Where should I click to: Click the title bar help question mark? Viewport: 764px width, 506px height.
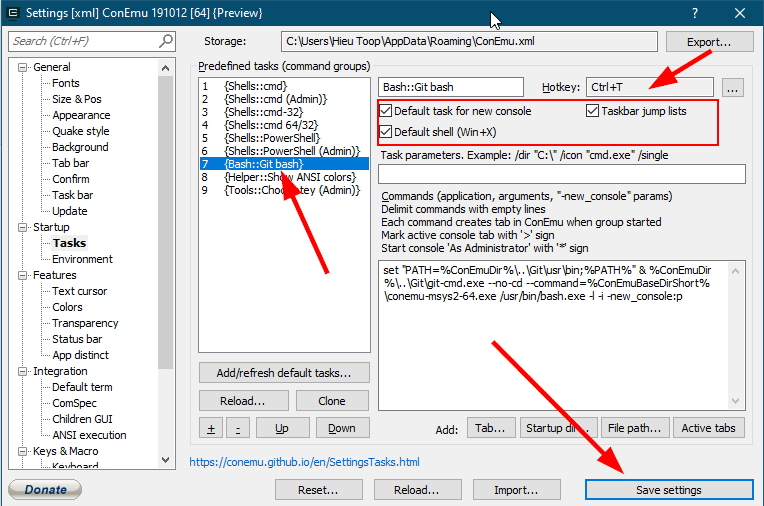(695, 14)
